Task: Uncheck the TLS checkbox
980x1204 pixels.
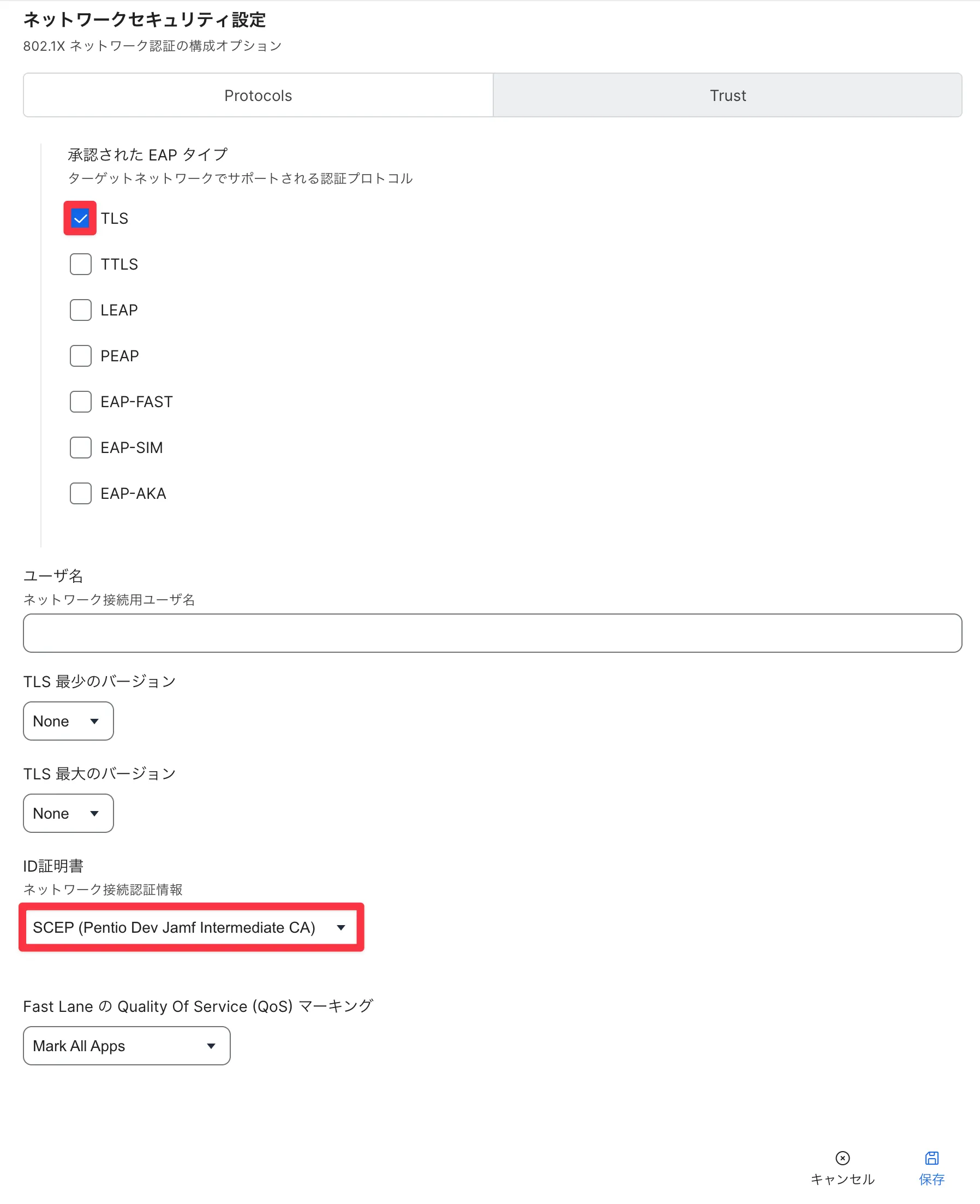Action: pos(80,218)
